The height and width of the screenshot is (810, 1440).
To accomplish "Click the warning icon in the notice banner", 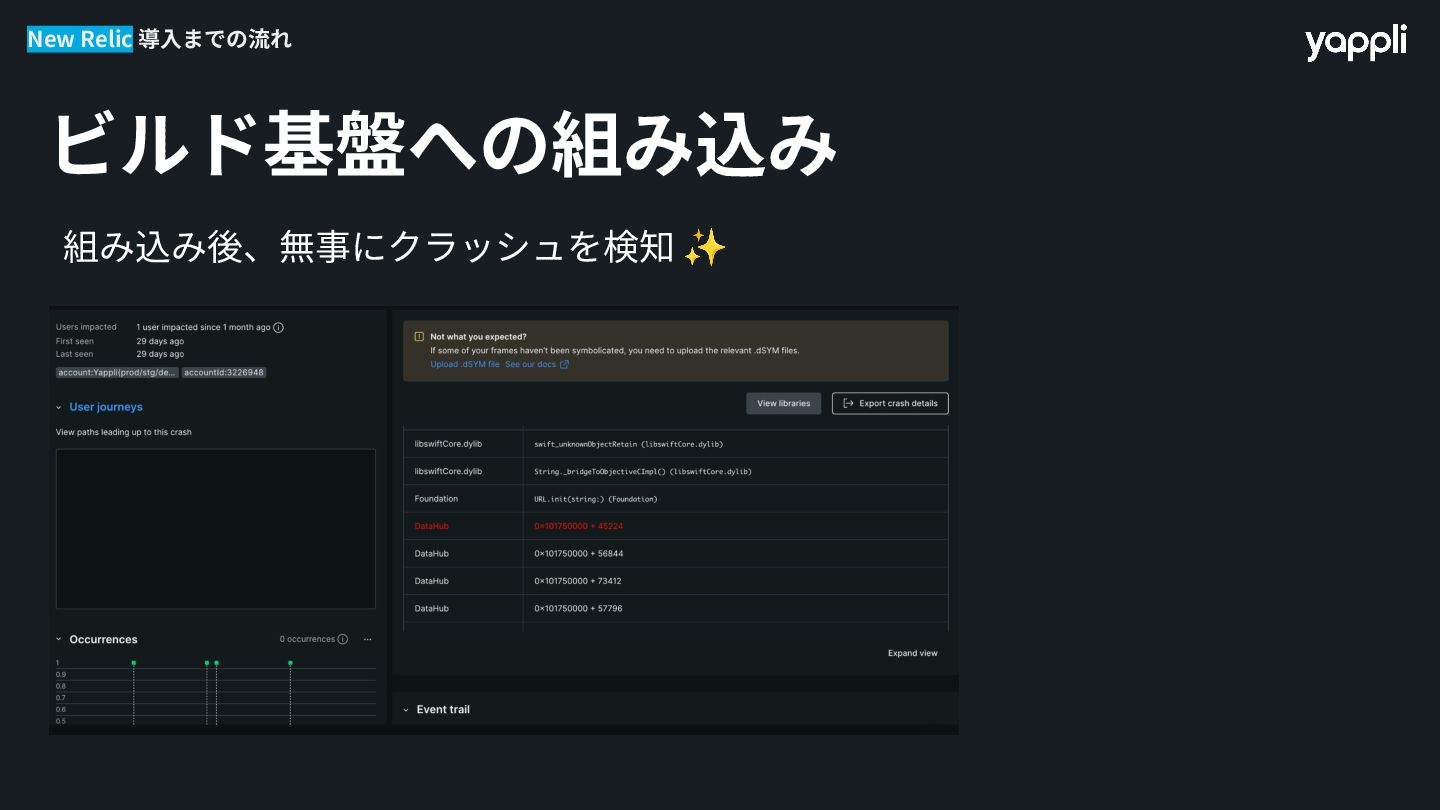I will click(x=419, y=337).
